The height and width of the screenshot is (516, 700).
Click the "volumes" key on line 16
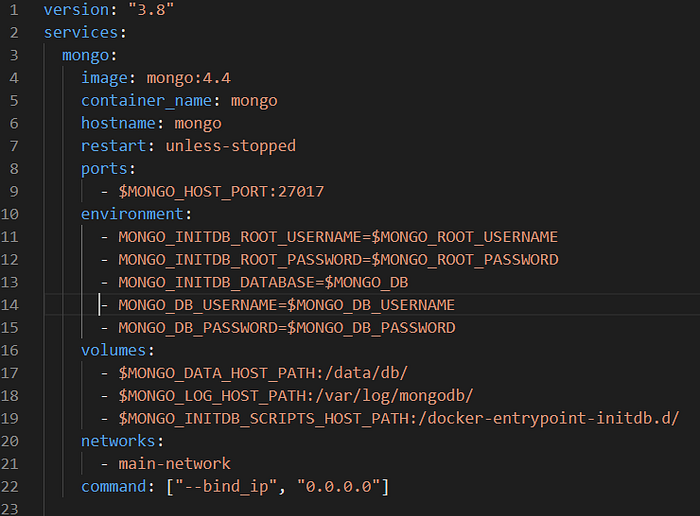113,350
